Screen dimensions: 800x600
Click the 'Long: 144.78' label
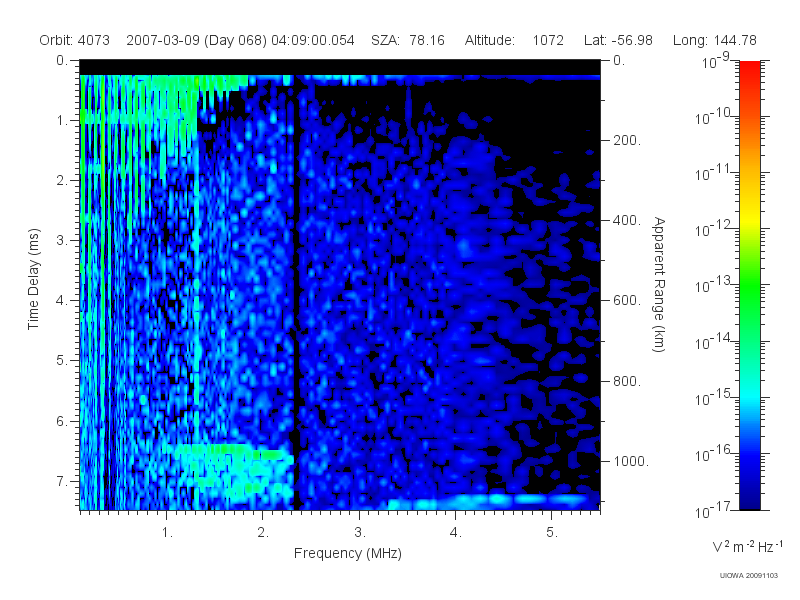[714, 40]
